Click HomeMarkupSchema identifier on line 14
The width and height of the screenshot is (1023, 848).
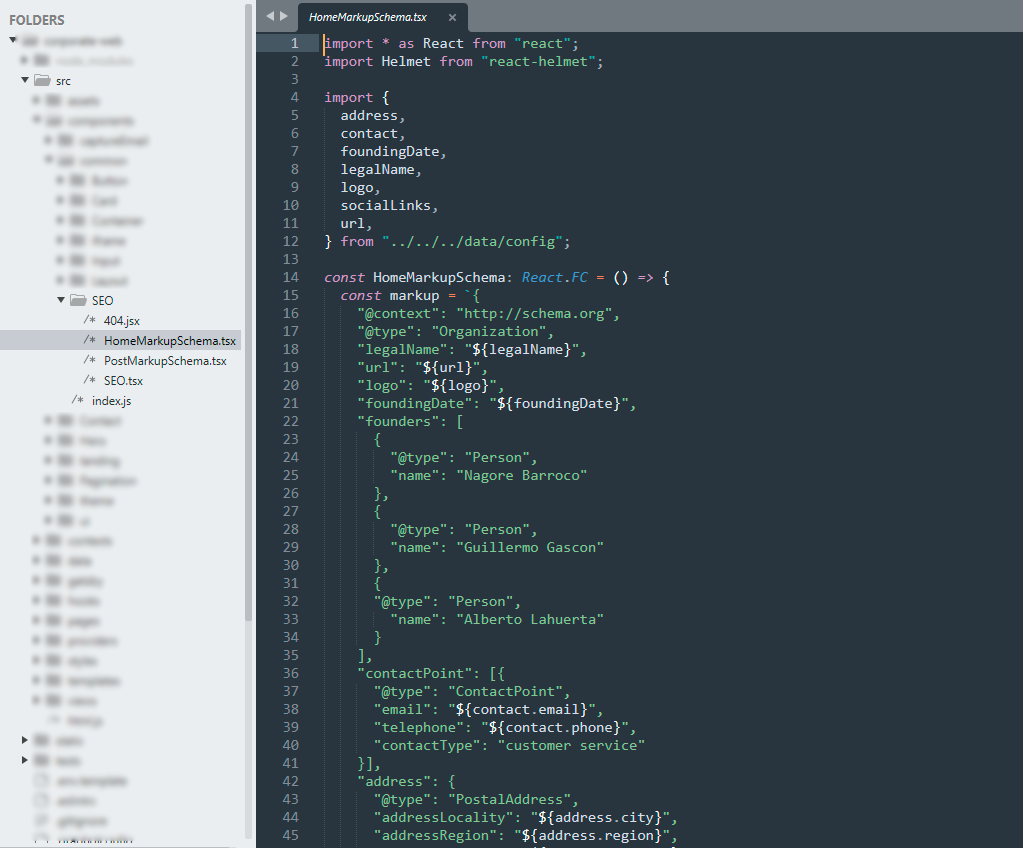point(438,277)
